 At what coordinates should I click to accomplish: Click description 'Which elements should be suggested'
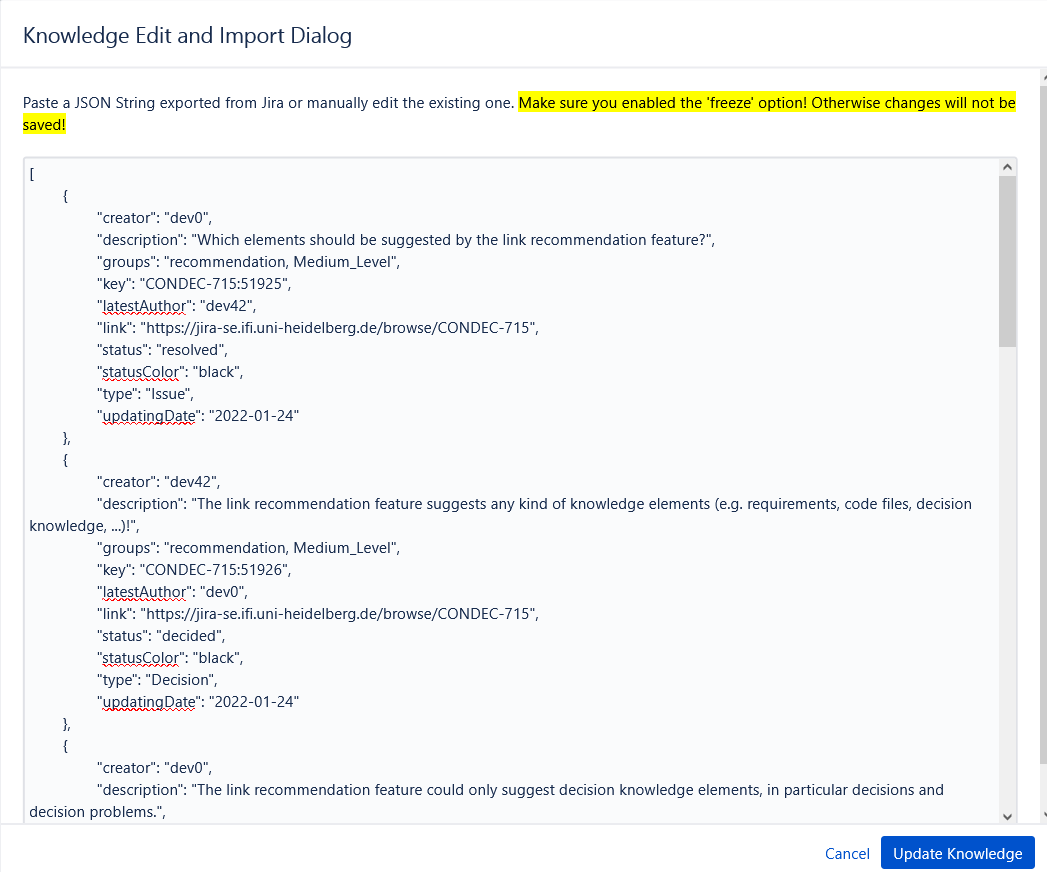pos(406,240)
